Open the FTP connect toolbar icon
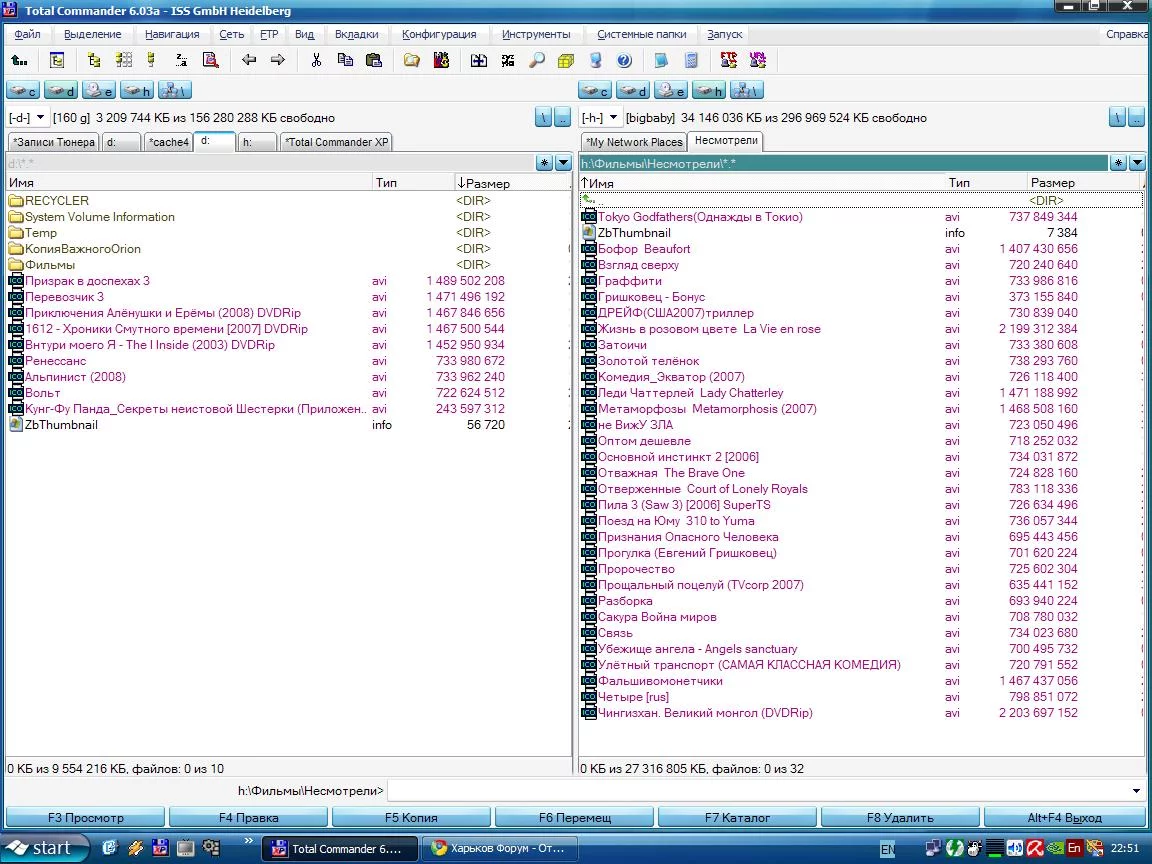Image resolution: width=1152 pixels, height=864 pixels. point(729,60)
